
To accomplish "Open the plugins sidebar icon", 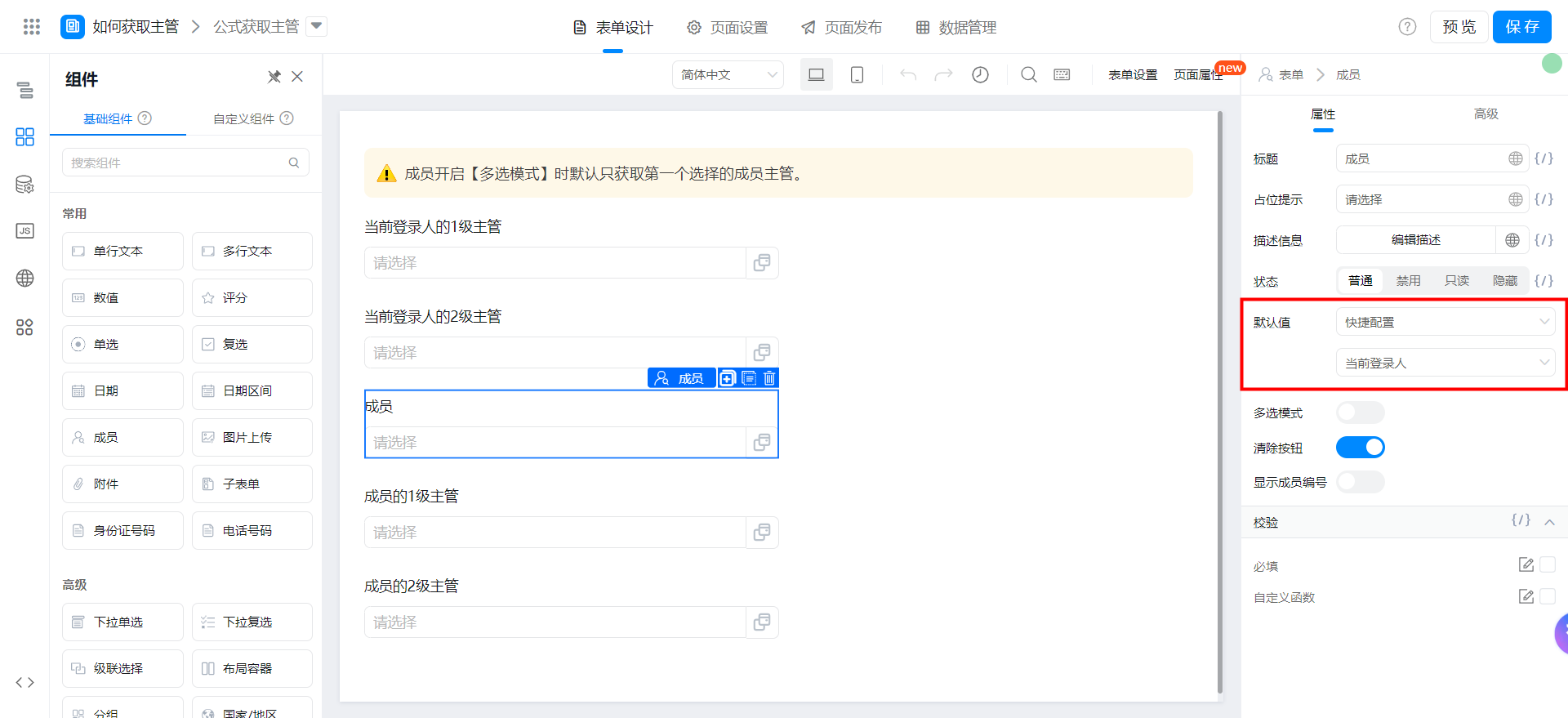I will pyautogui.click(x=25, y=328).
